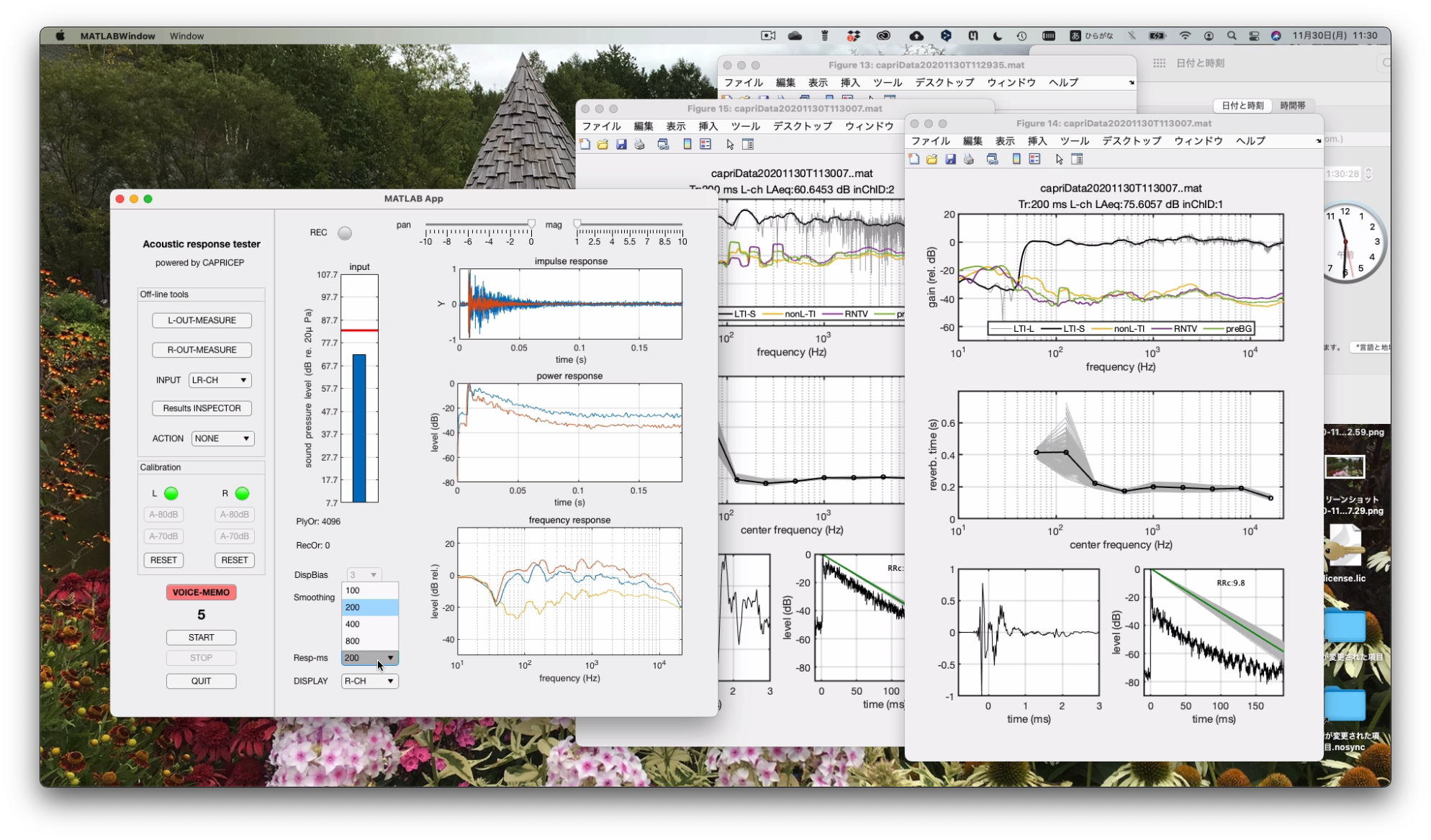Toggle the L calibration green lamp
This screenshot has height=840, width=1431.
click(171, 494)
